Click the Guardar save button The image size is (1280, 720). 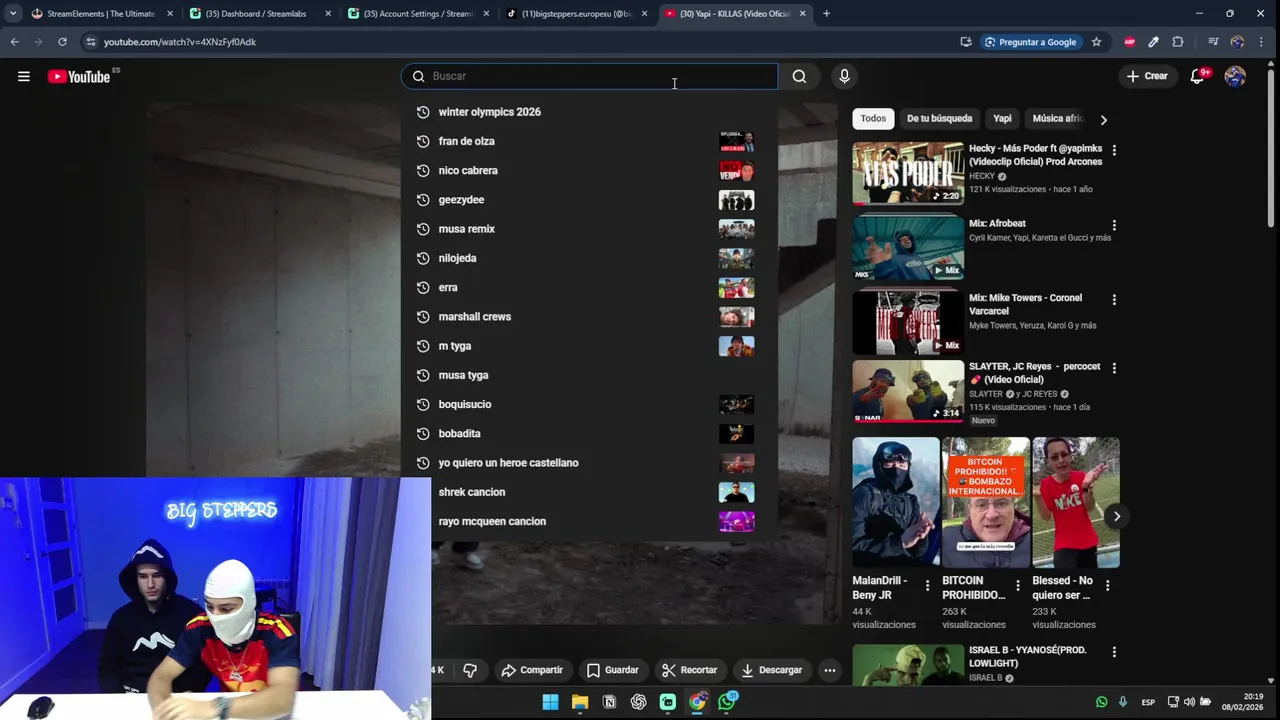click(612, 670)
